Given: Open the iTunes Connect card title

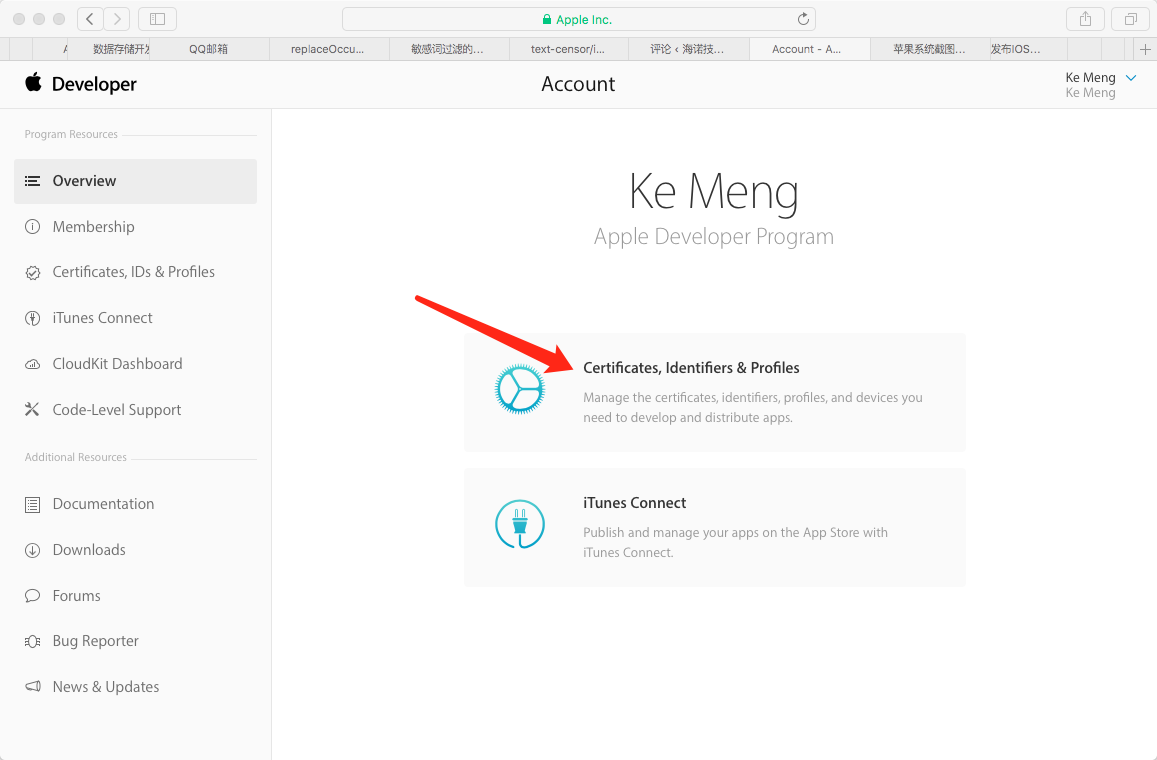Looking at the screenshot, I should click(x=635, y=502).
